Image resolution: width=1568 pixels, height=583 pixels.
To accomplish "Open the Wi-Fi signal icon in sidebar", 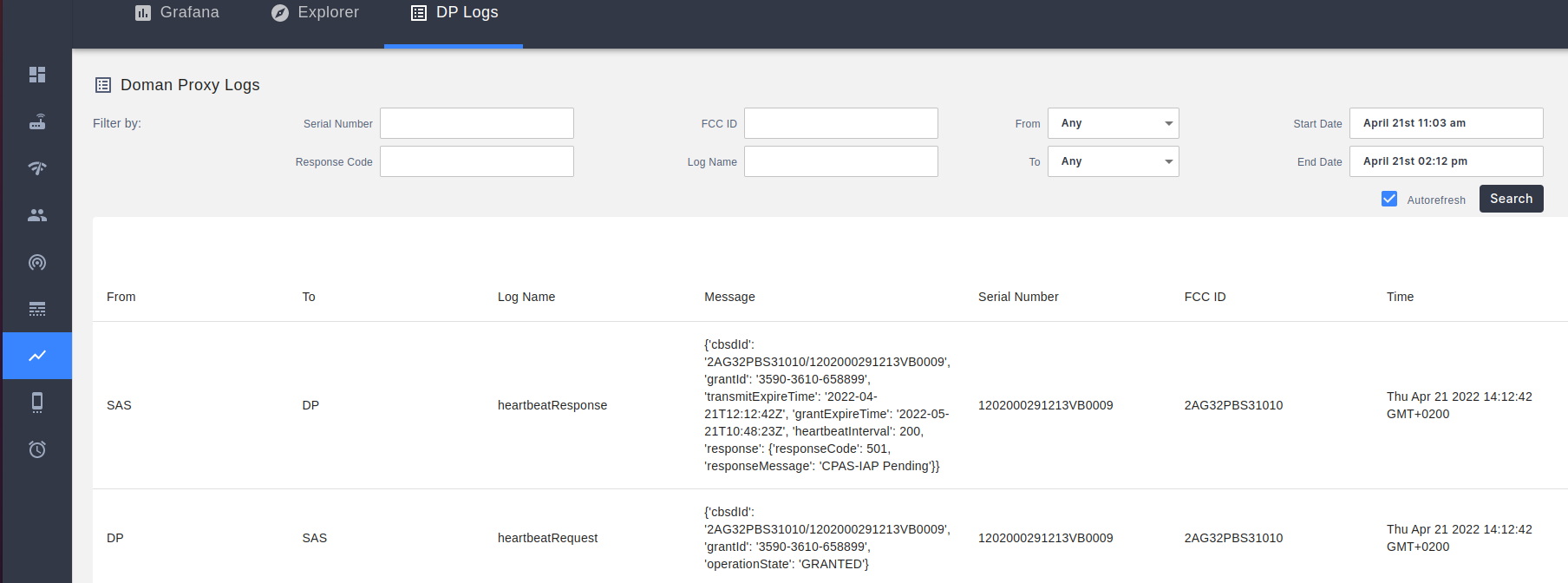I will [x=36, y=168].
